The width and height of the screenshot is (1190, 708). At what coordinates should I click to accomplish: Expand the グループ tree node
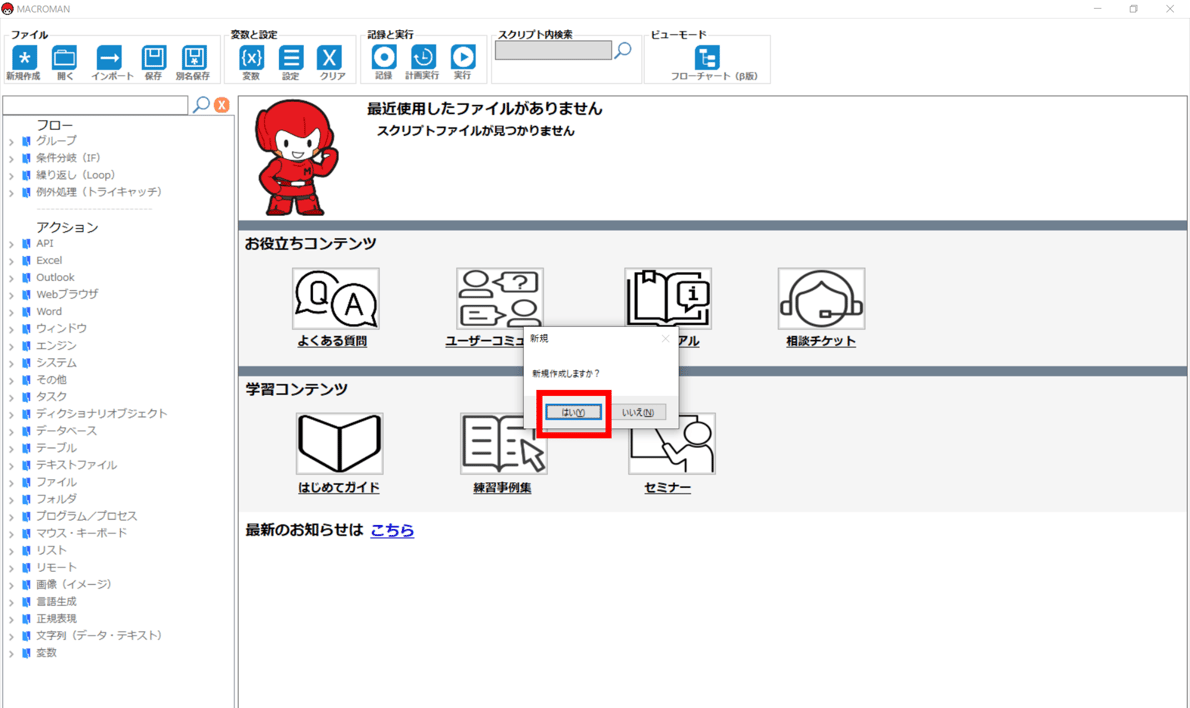coord(11,142)
